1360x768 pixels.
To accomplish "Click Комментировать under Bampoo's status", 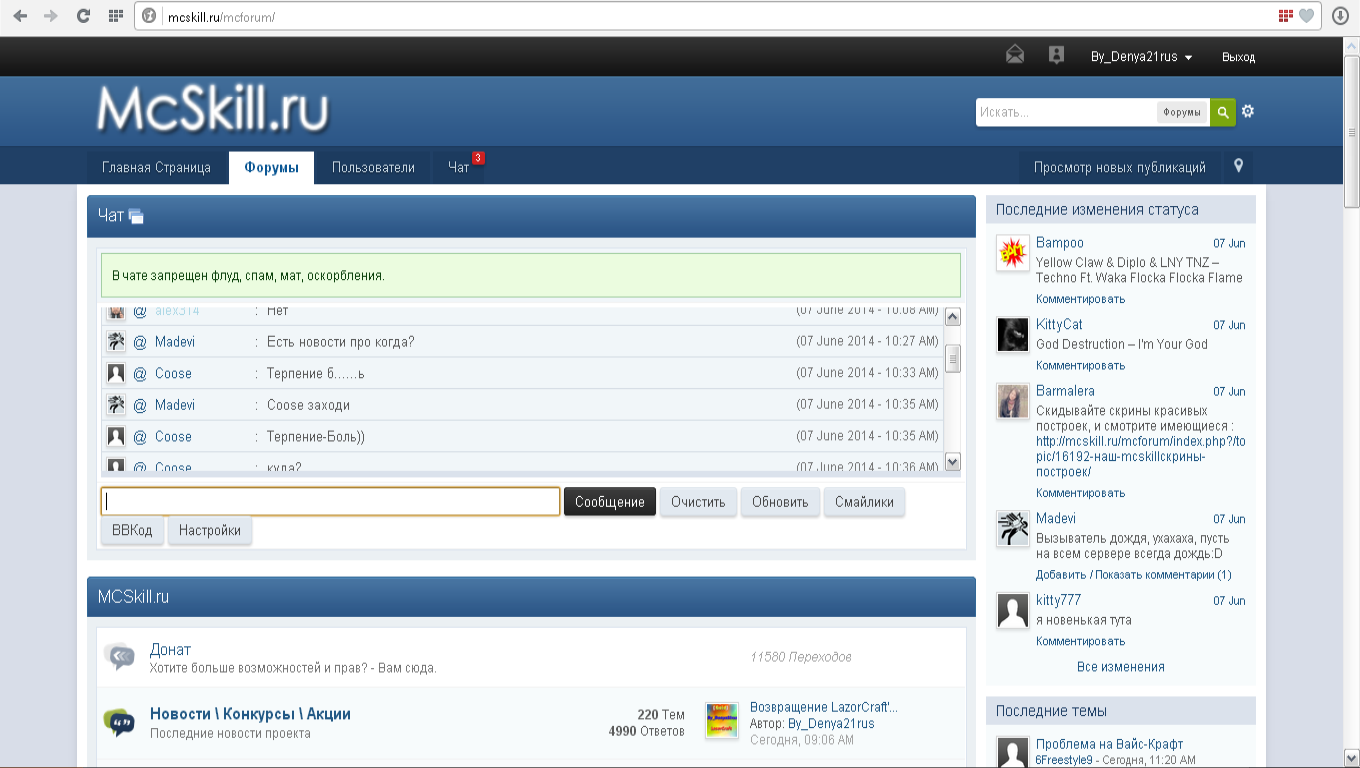I will point(1080,299).
